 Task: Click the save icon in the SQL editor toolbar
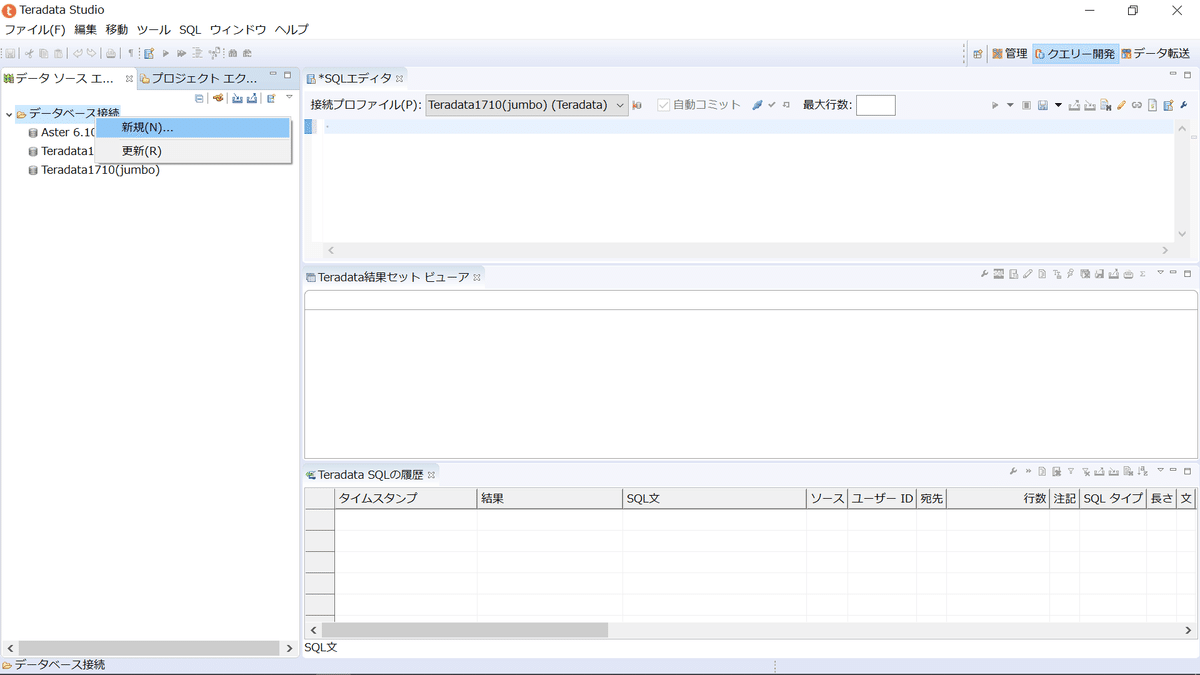pos(1042,105)
